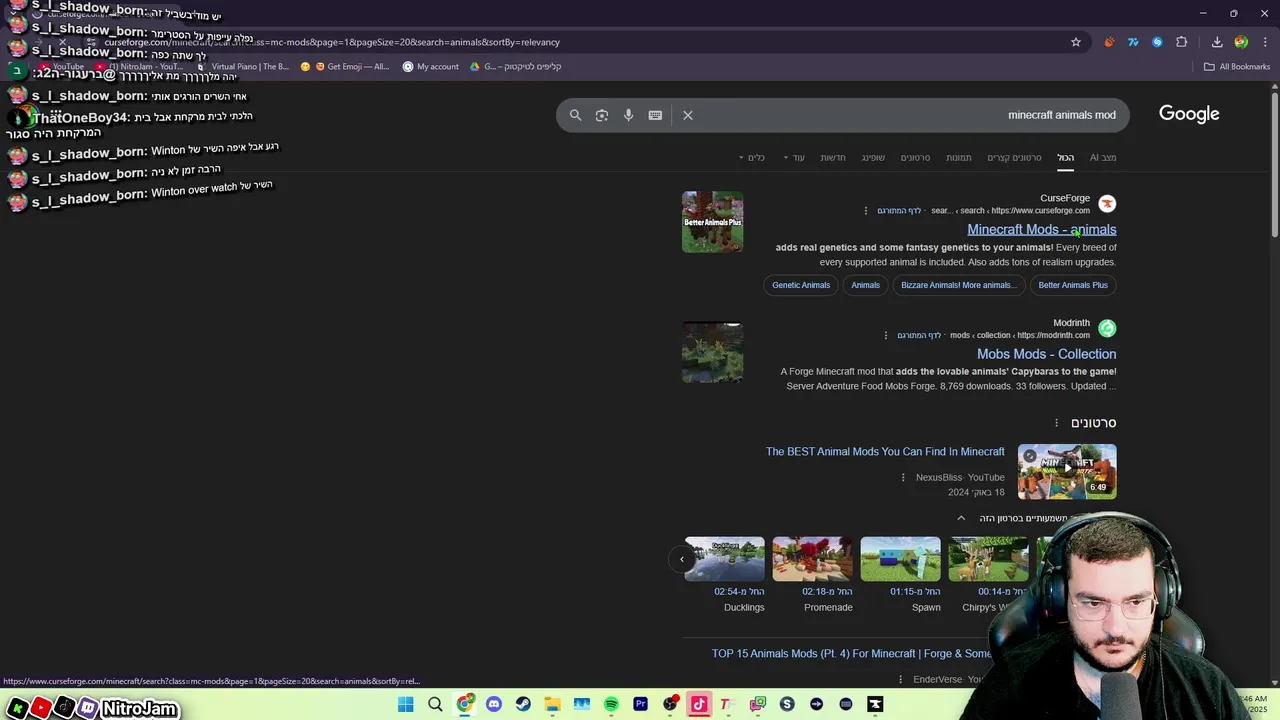
Task: Jump to 'Promenade' moment at 02:18
Action: (x=813, y=575)
